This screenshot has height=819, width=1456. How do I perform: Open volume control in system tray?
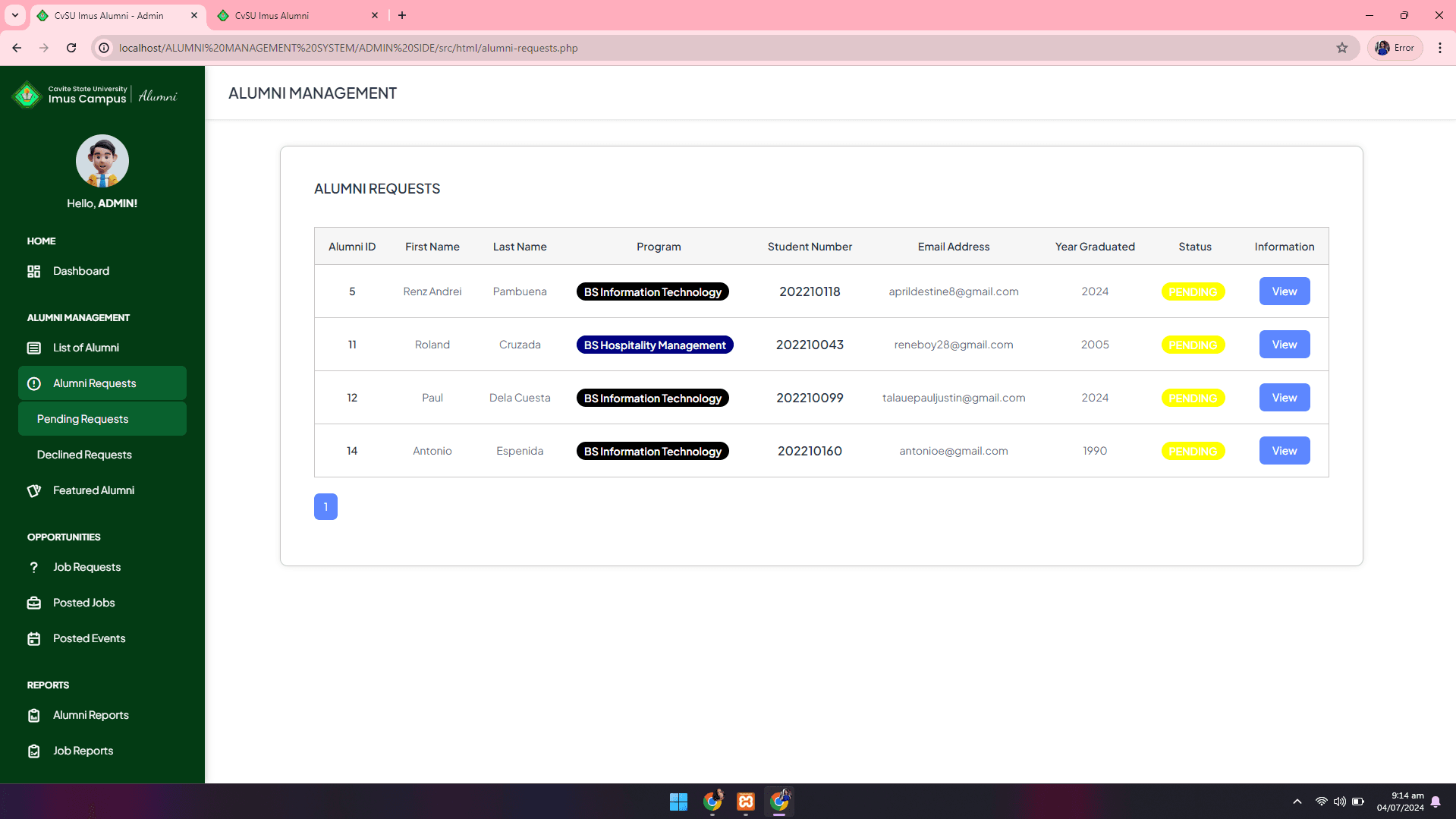point(1340,802)
